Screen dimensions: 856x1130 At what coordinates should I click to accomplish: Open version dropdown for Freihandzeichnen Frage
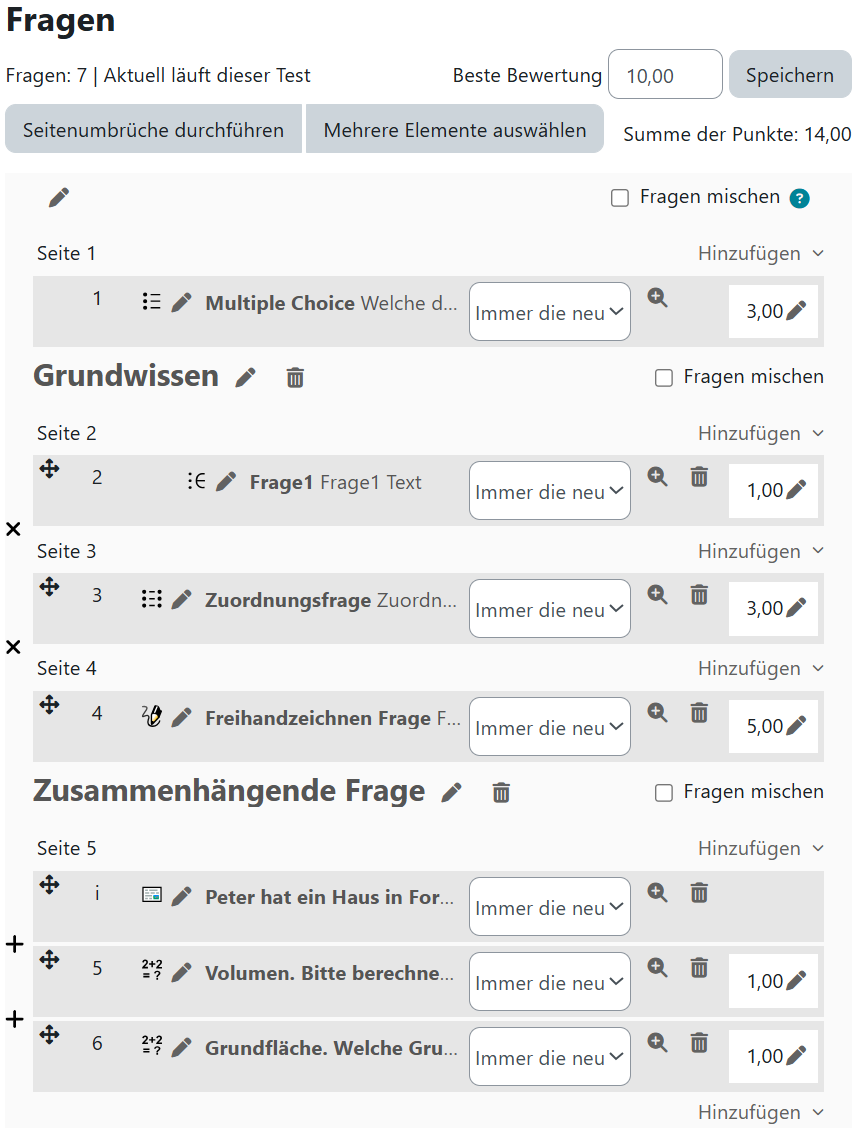tap(550, 727)
